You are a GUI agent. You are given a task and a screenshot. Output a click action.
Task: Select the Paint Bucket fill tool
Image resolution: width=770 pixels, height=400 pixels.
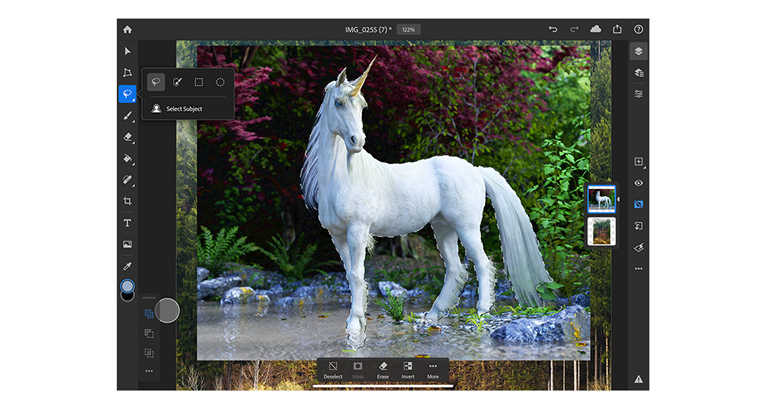pyautogui.click(x=128, y=158)
